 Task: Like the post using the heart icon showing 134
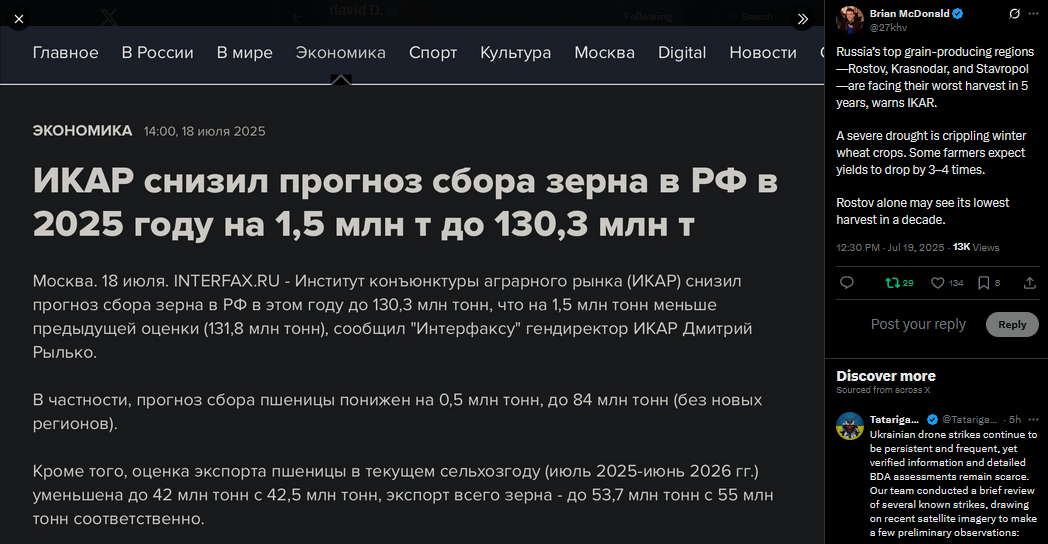947,283
